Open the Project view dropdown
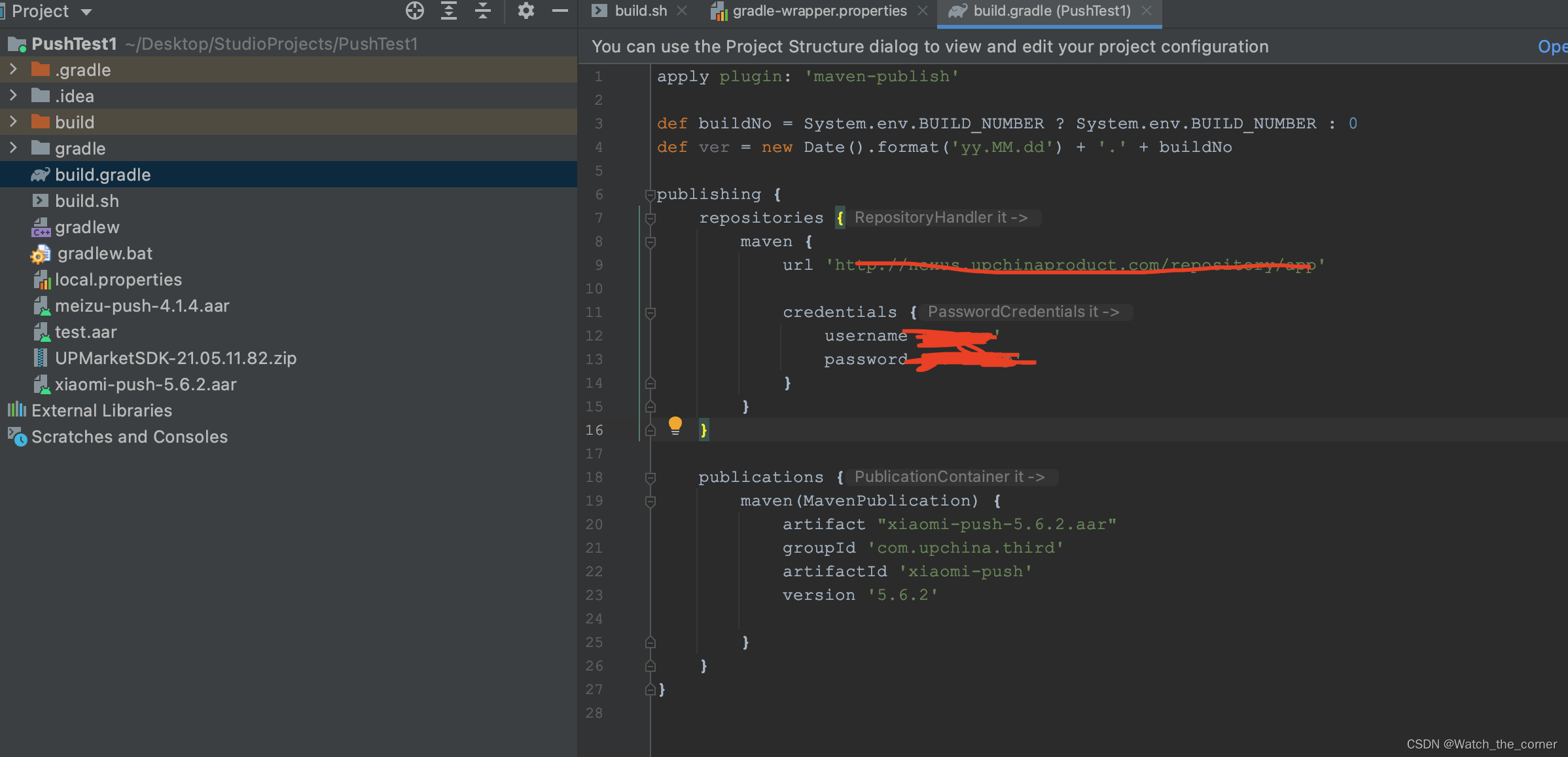 point(86,12)
